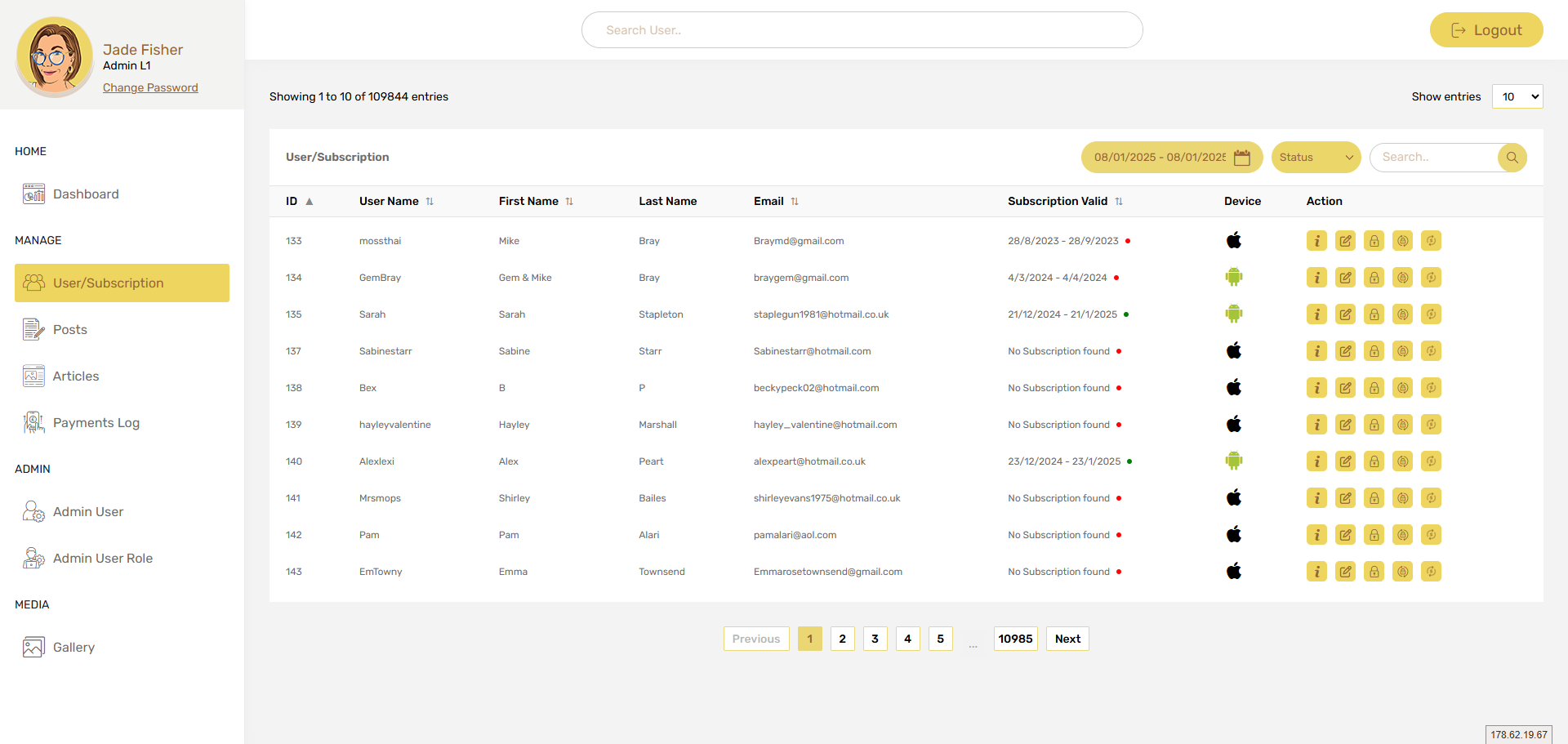
Task: Open Payments Log page
Action: [x=122, y=422]
